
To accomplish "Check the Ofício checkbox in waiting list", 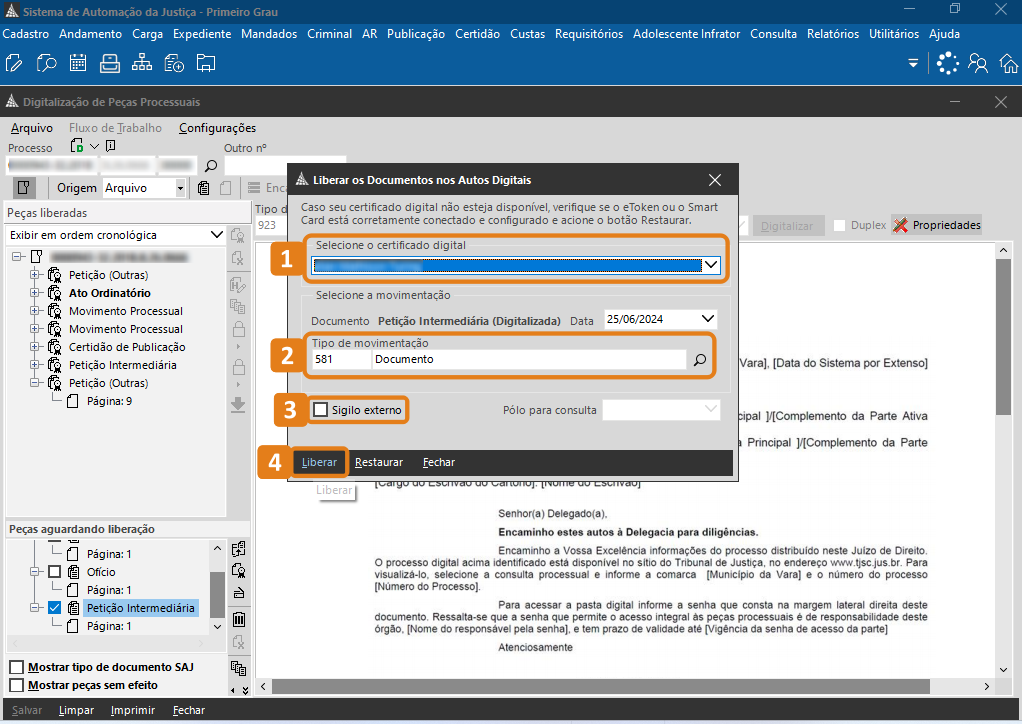I will tap(55, 572).
